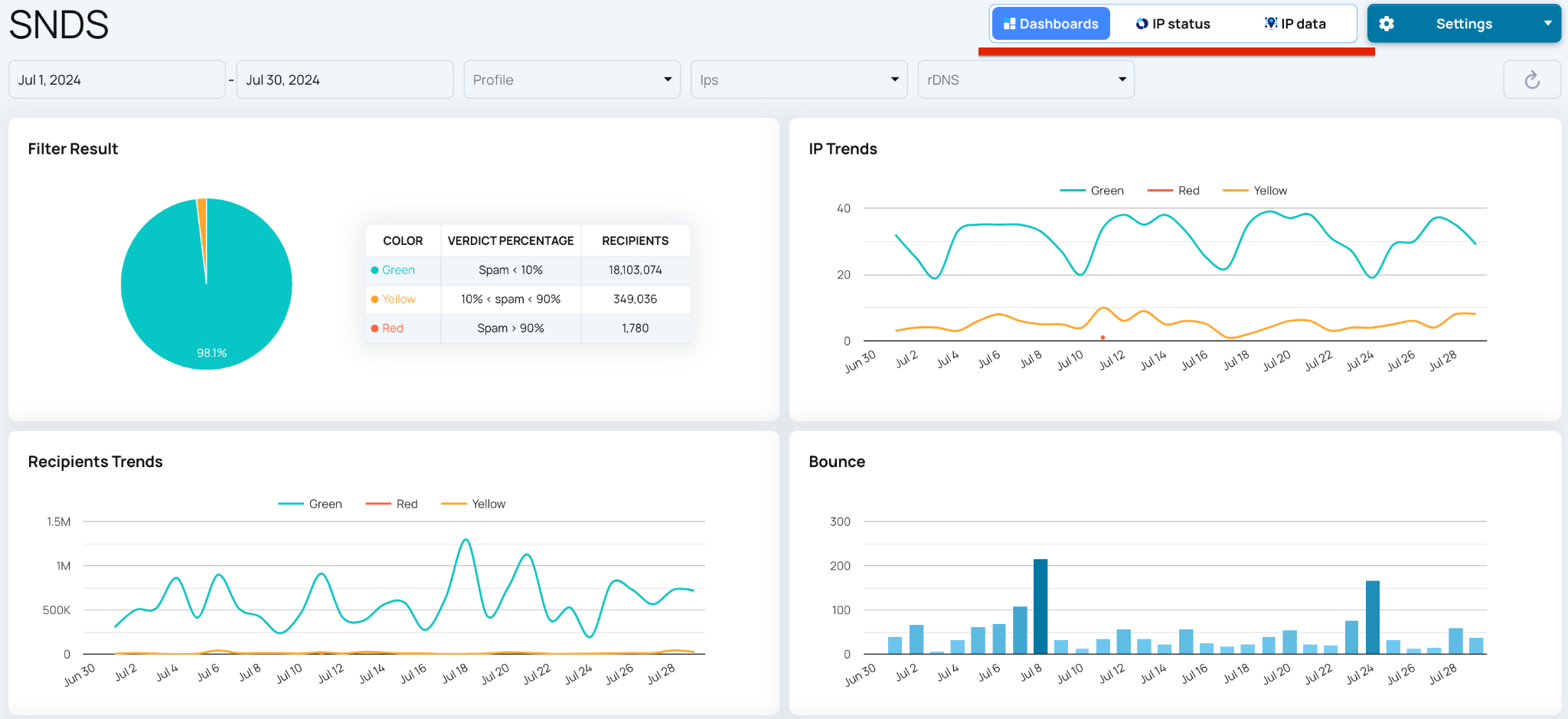Toggle Red series in Recipients Trends legend
Image resolution: width=1568 pixels, height=719 pixels.
pos(392,504)
